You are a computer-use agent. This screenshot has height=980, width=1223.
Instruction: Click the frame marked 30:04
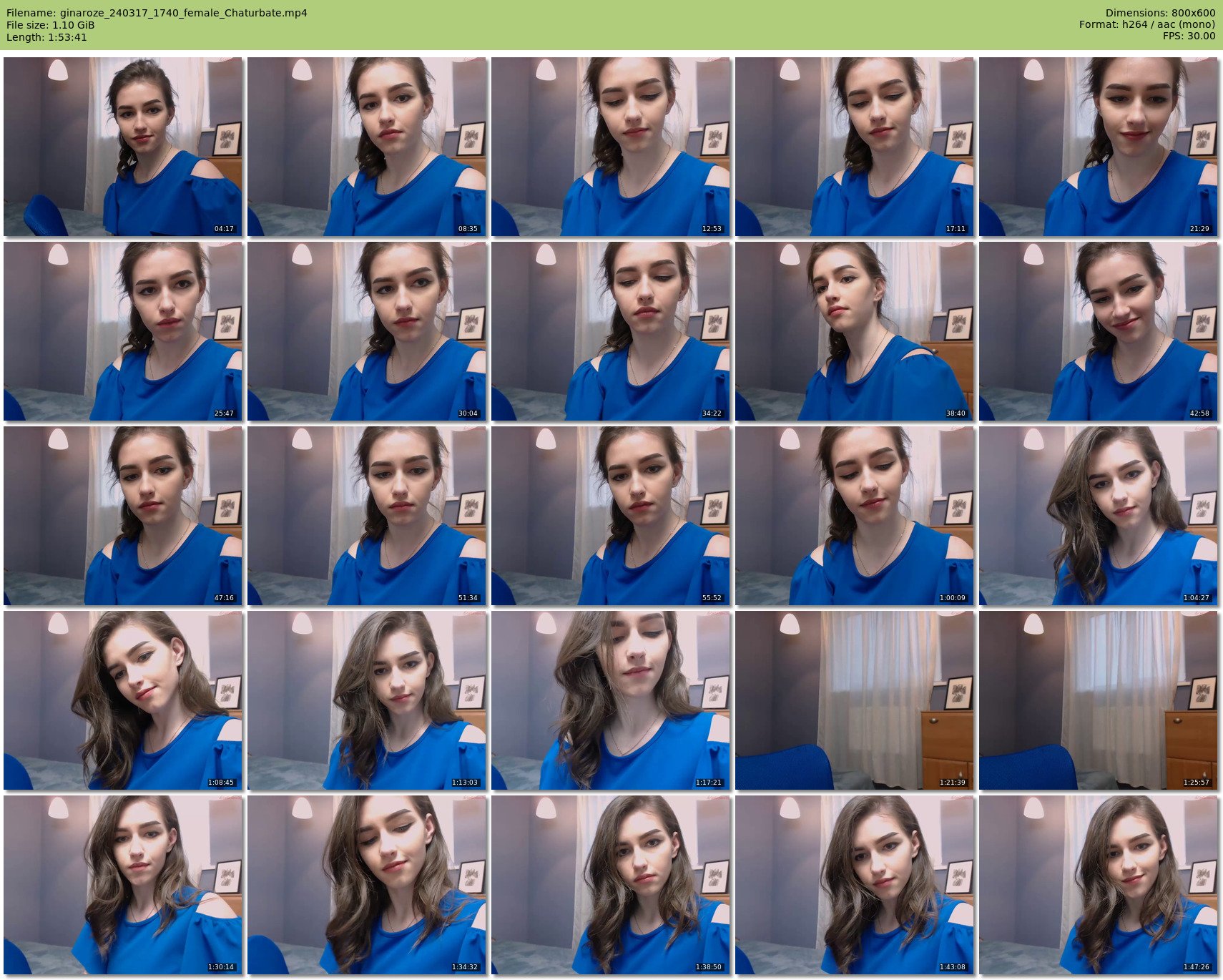point(367,331)
